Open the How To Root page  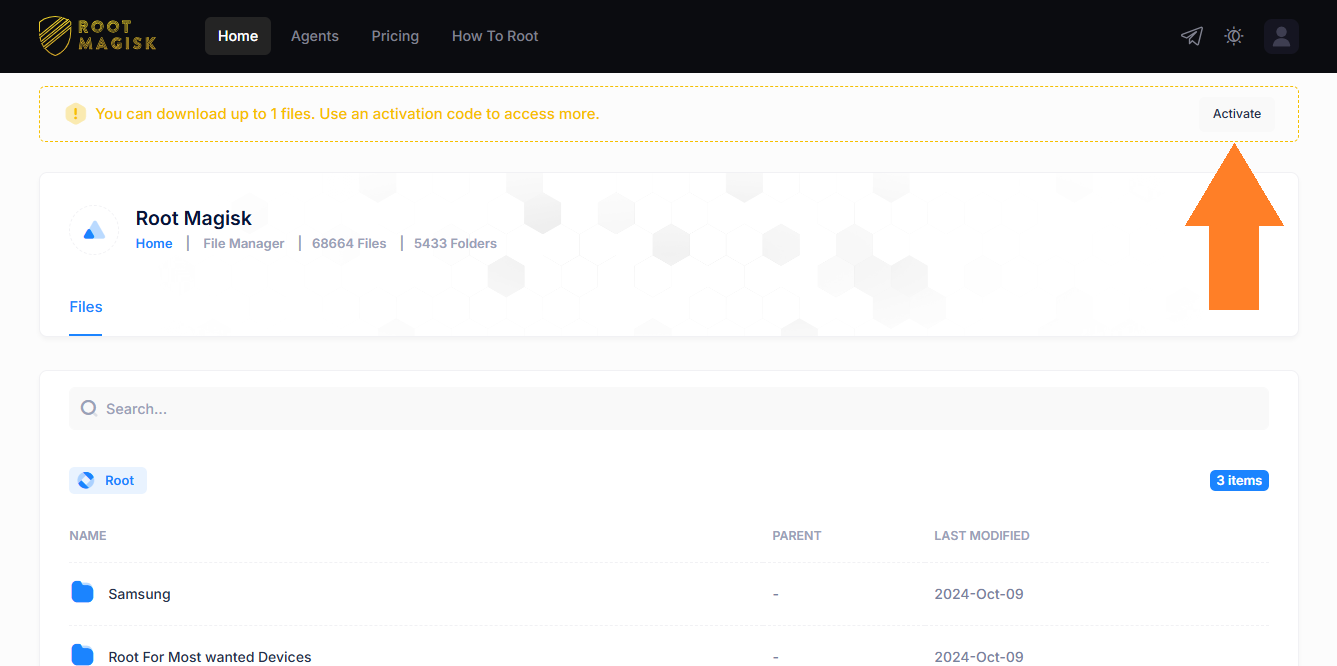(x=495, y=36)
